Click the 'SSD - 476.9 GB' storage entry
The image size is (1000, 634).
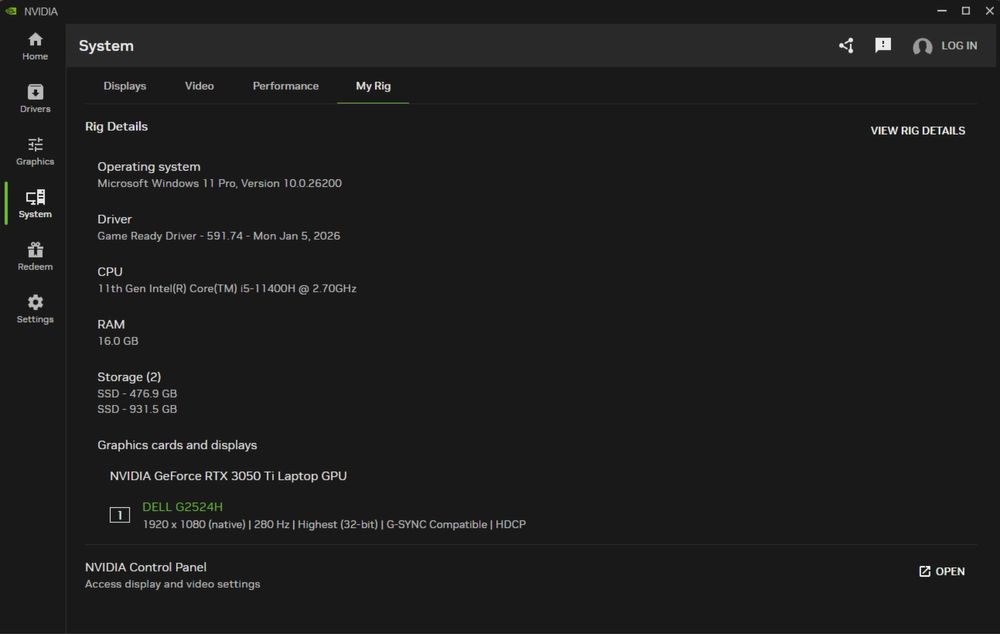point(137,394)
